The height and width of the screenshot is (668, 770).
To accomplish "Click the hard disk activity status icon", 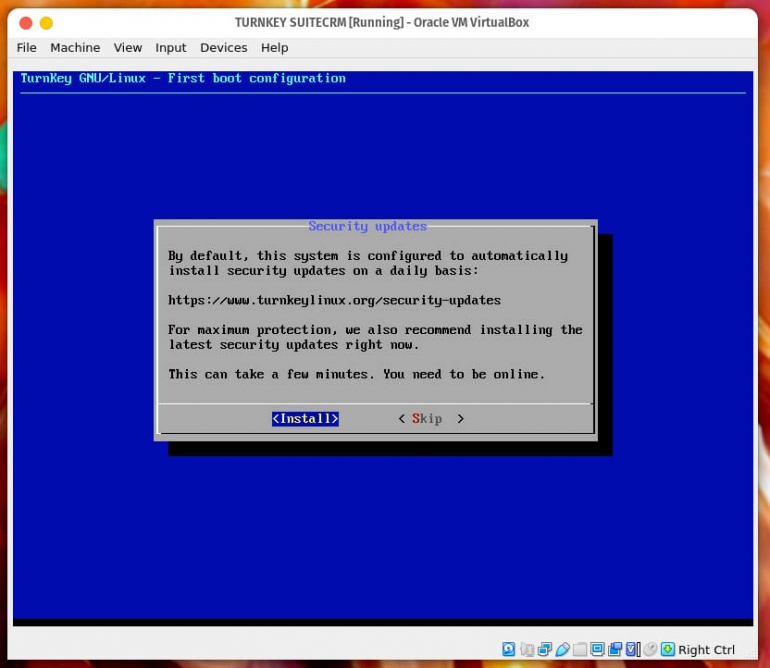I will click(508, 649).
